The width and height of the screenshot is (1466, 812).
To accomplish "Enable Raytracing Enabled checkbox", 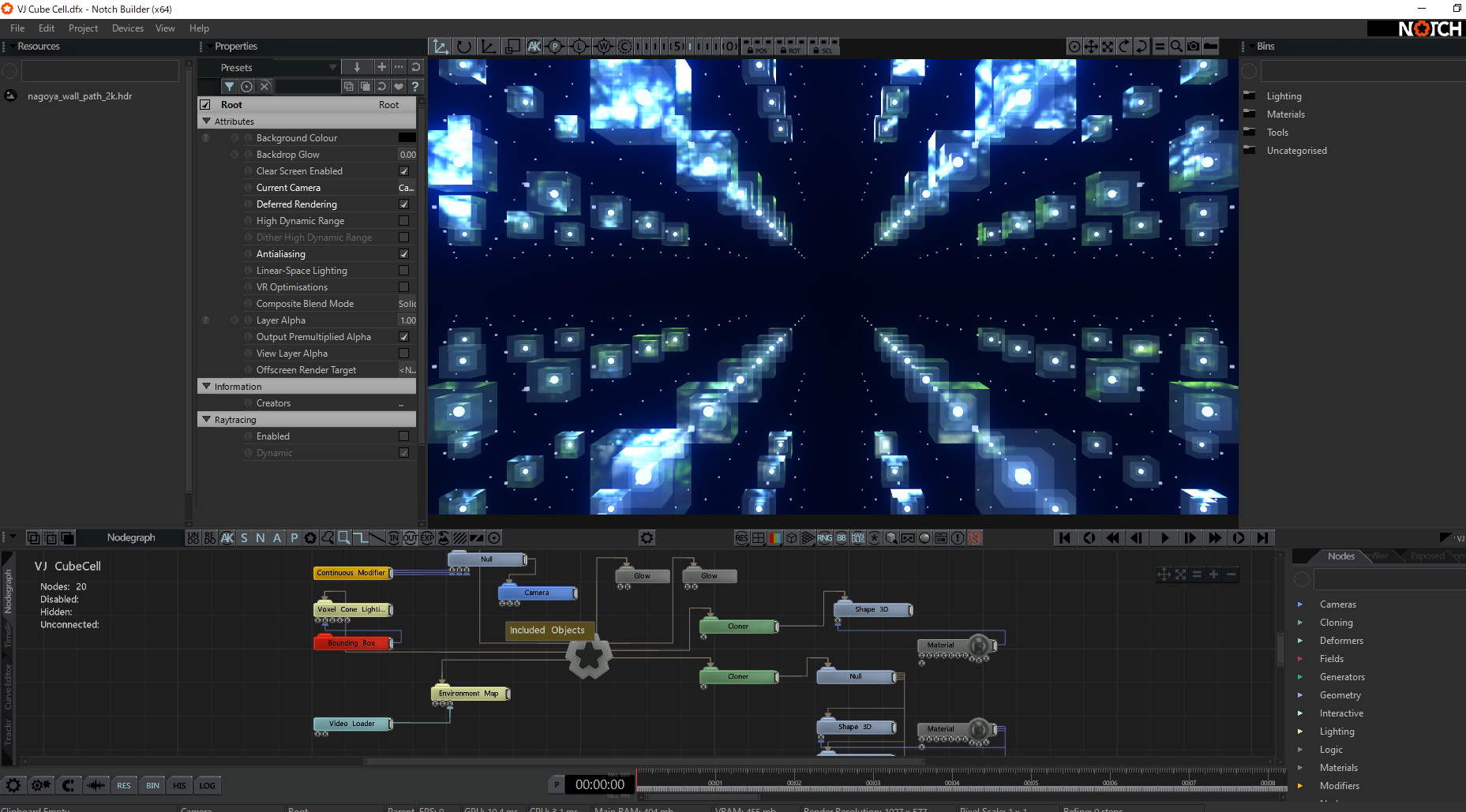I will click(x=404, y=436).
